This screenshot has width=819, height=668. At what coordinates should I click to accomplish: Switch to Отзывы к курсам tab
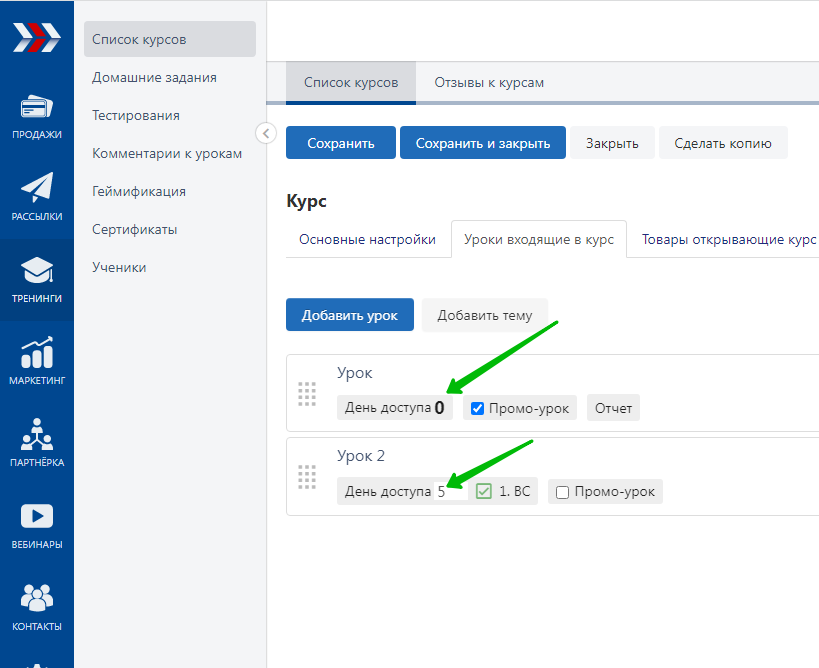tap(488, 82)
